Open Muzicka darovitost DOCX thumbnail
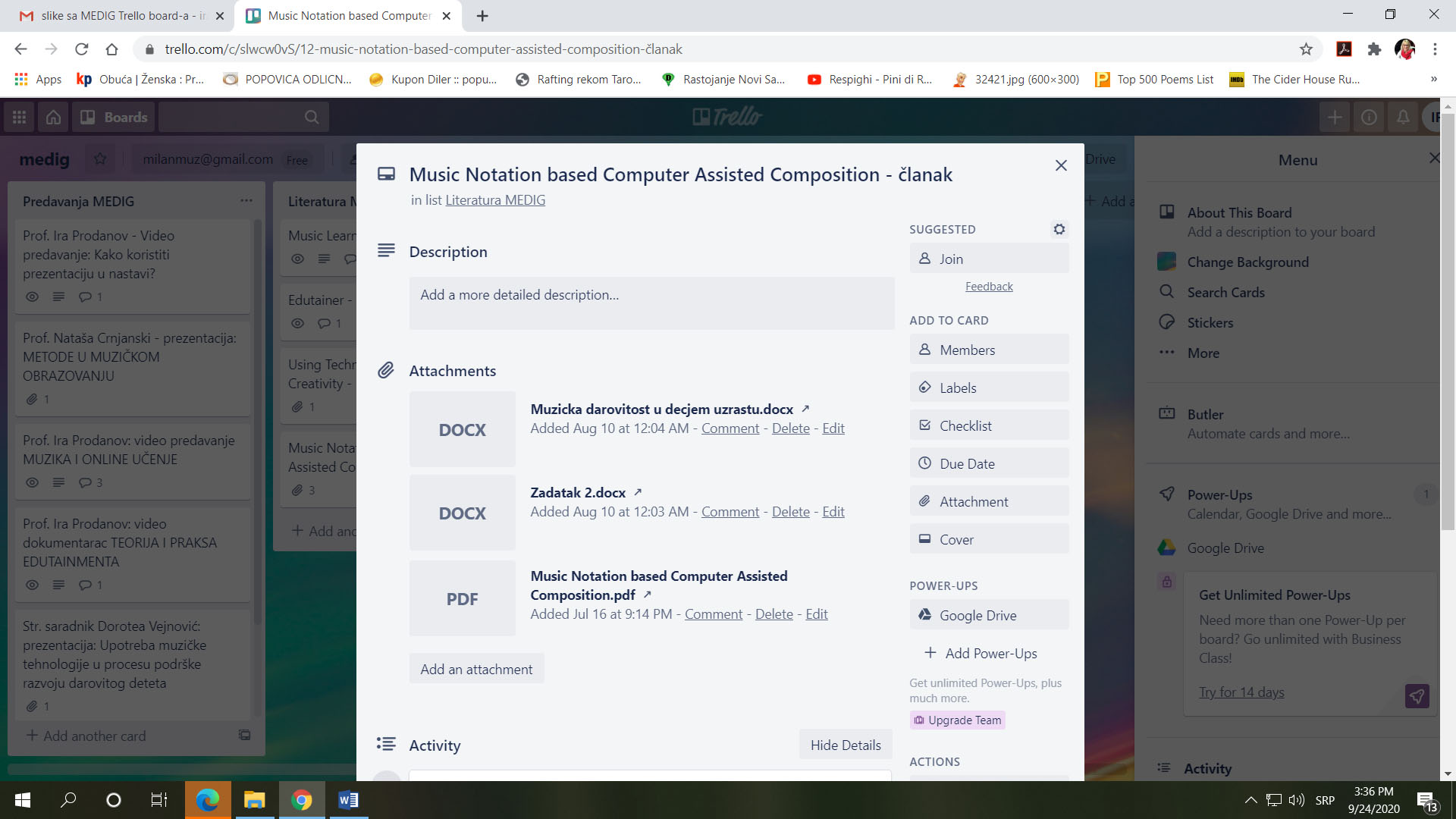 [462, 429]
